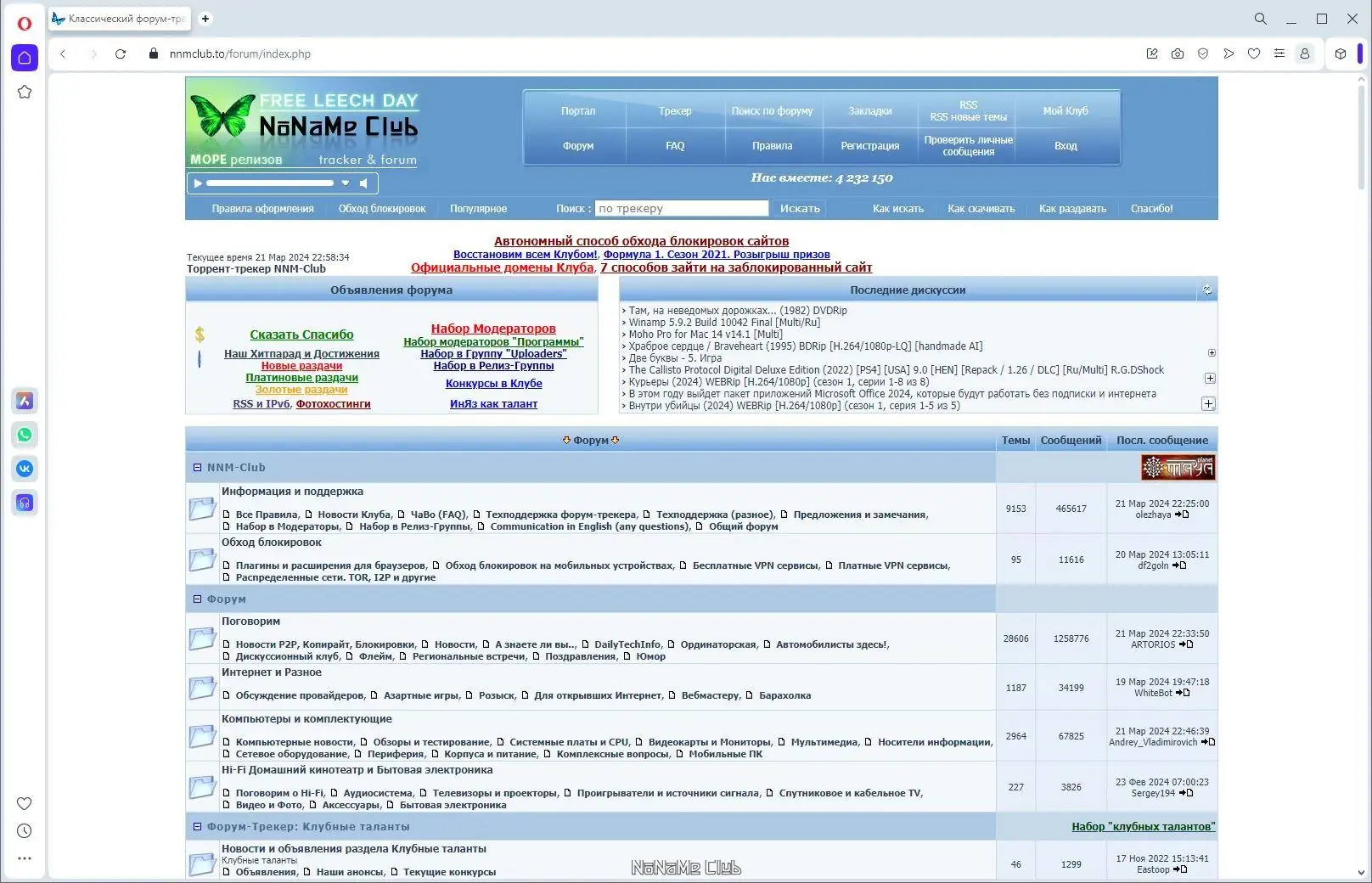Image resolution: width=1372 pixels, height=883 pixels.
Task: Collapse Форум-Трекер: Клубные таланты category
Action: coord(197,826)
